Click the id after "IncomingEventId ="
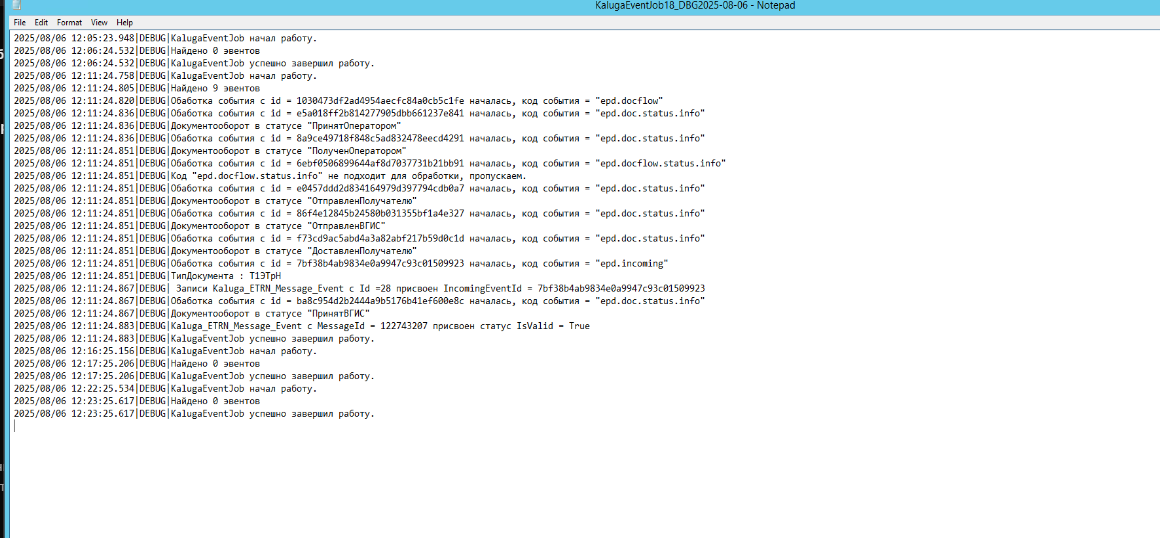 pos(621,288)
